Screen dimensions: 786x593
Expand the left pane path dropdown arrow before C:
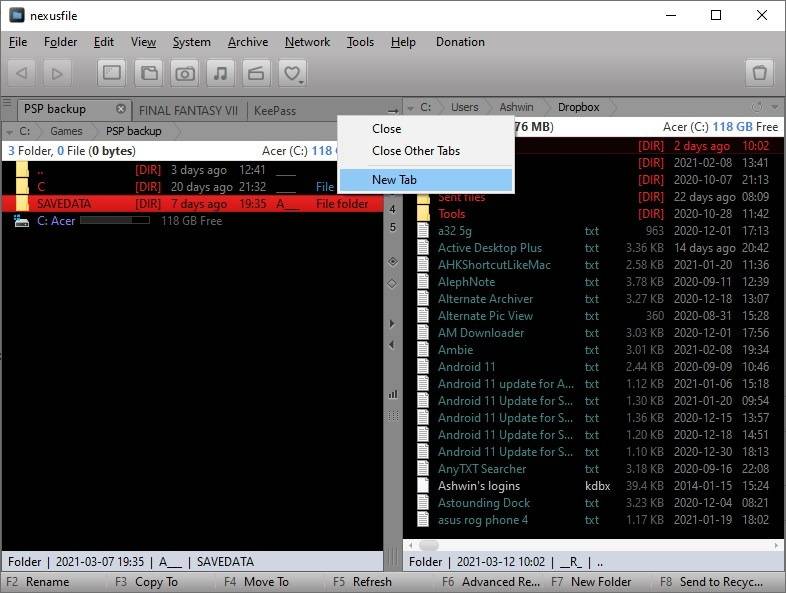click(x=10, y=132)
